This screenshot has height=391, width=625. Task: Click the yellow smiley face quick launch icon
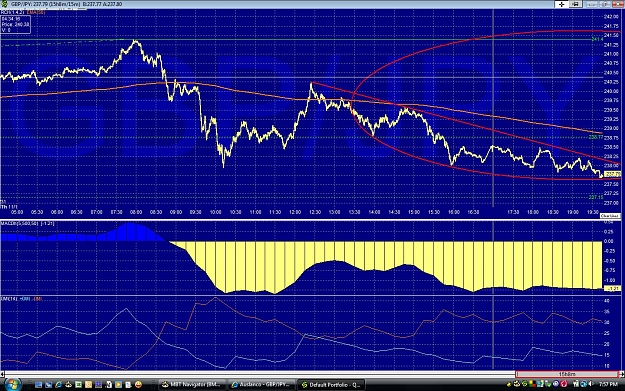[x=138, y=385]
